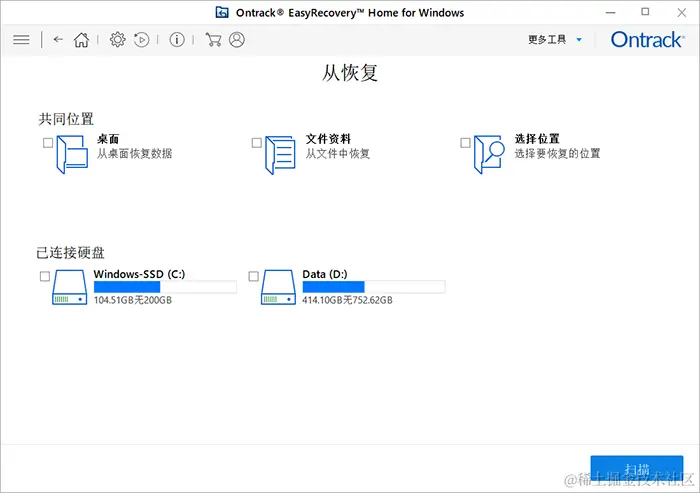This screenshot has width=700, height=493.
Task: Click the 文件资料 label
Action: (328, 139)
